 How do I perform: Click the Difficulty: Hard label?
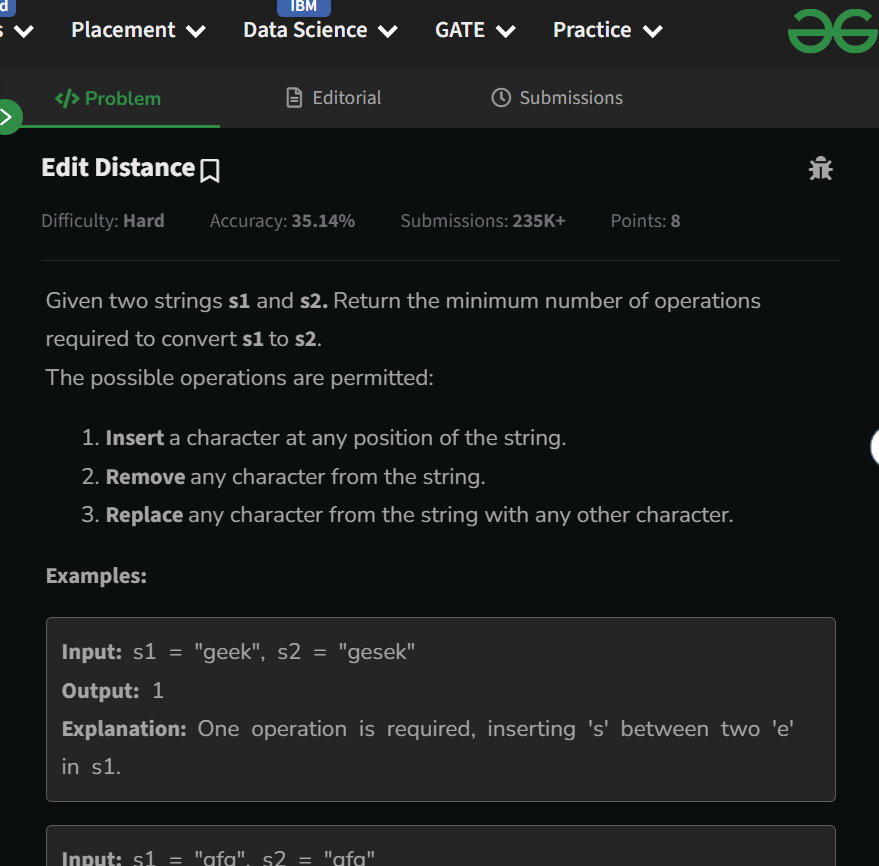103,221
